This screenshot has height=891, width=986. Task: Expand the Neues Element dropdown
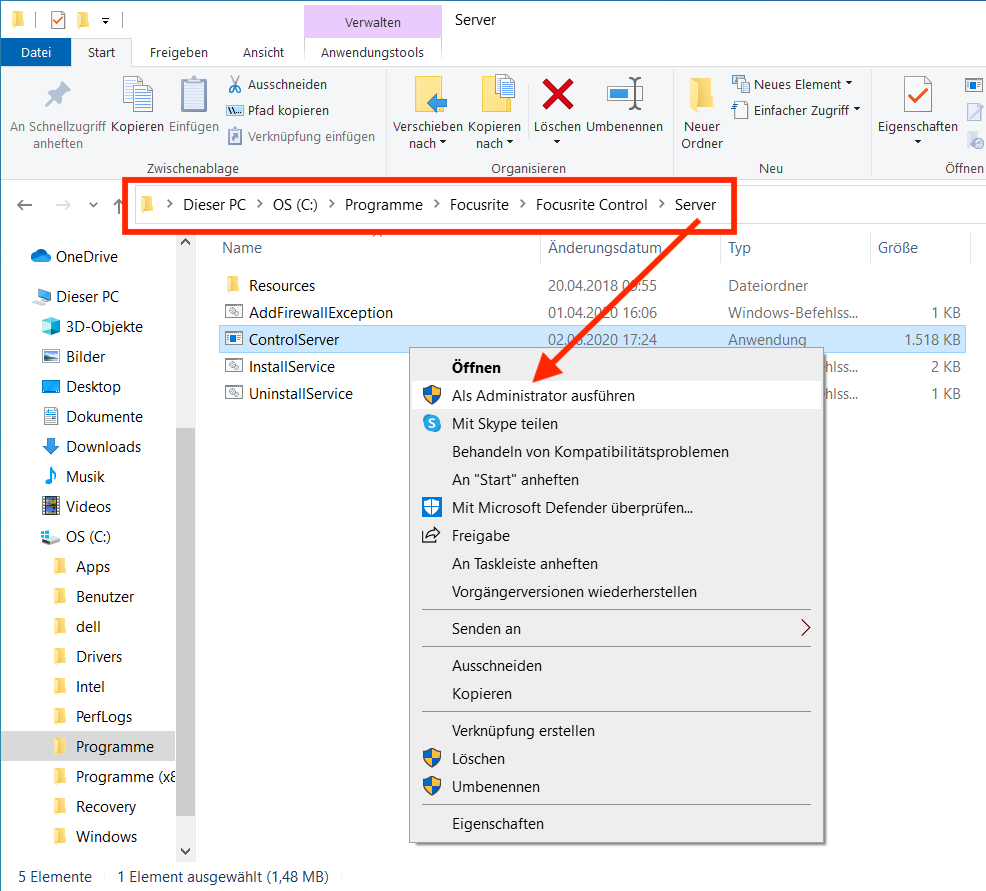(848, 84)
